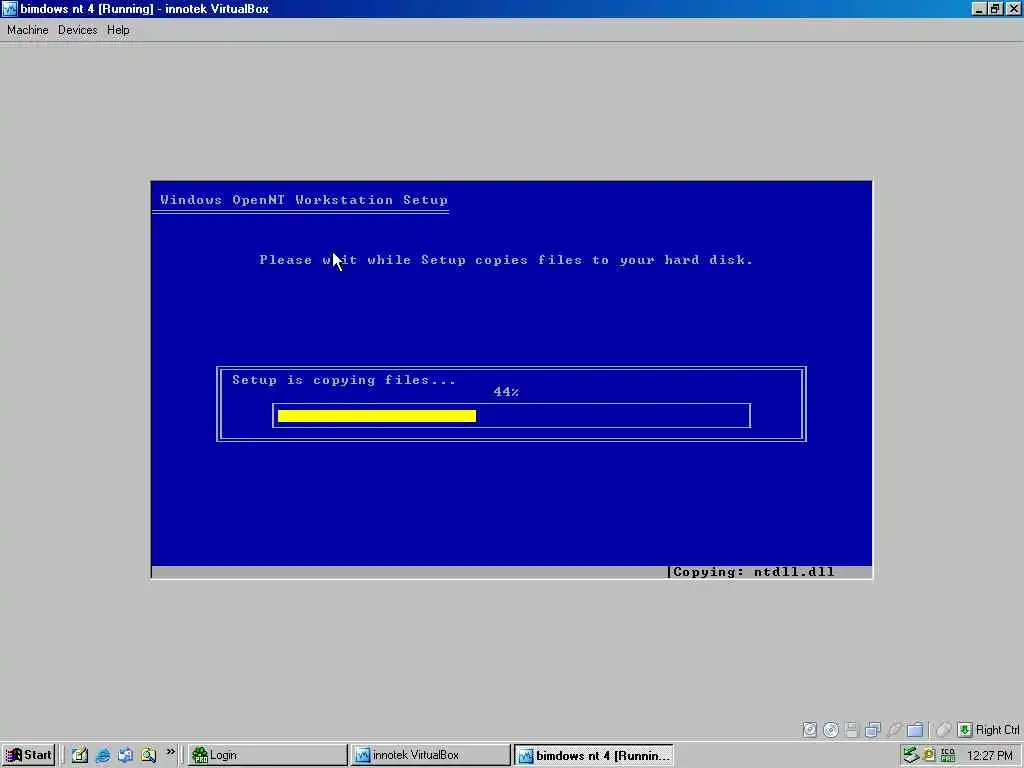Select the bimdows nt 4 taskbar button
The width and height of the screenshot is (1024, 768).
pyautogui.click(x=594, y=755)
